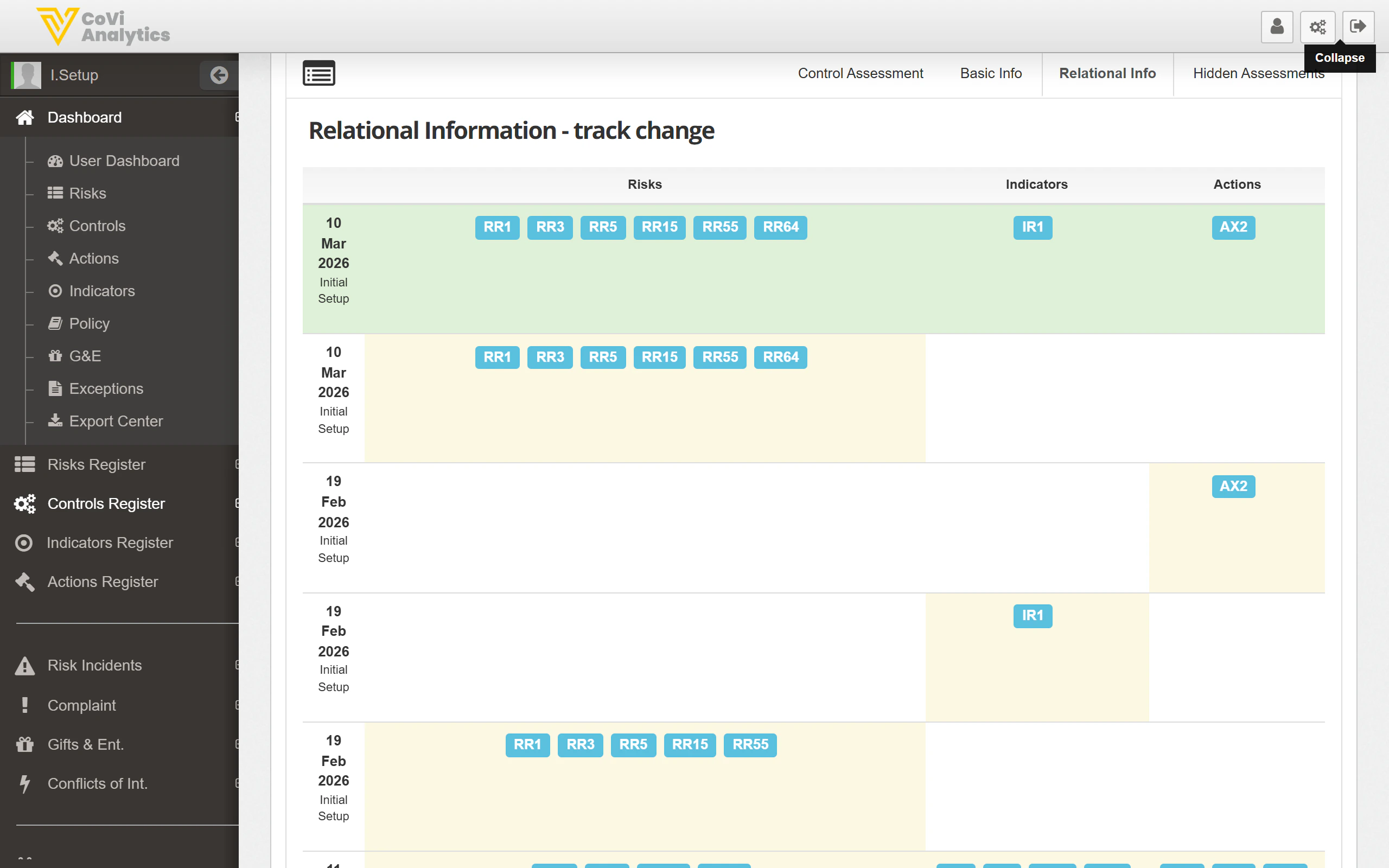This screenshot has height=868, width=1389.
Task: Open the AX2 action tag in the green row
Action: tap(1233, 227)
